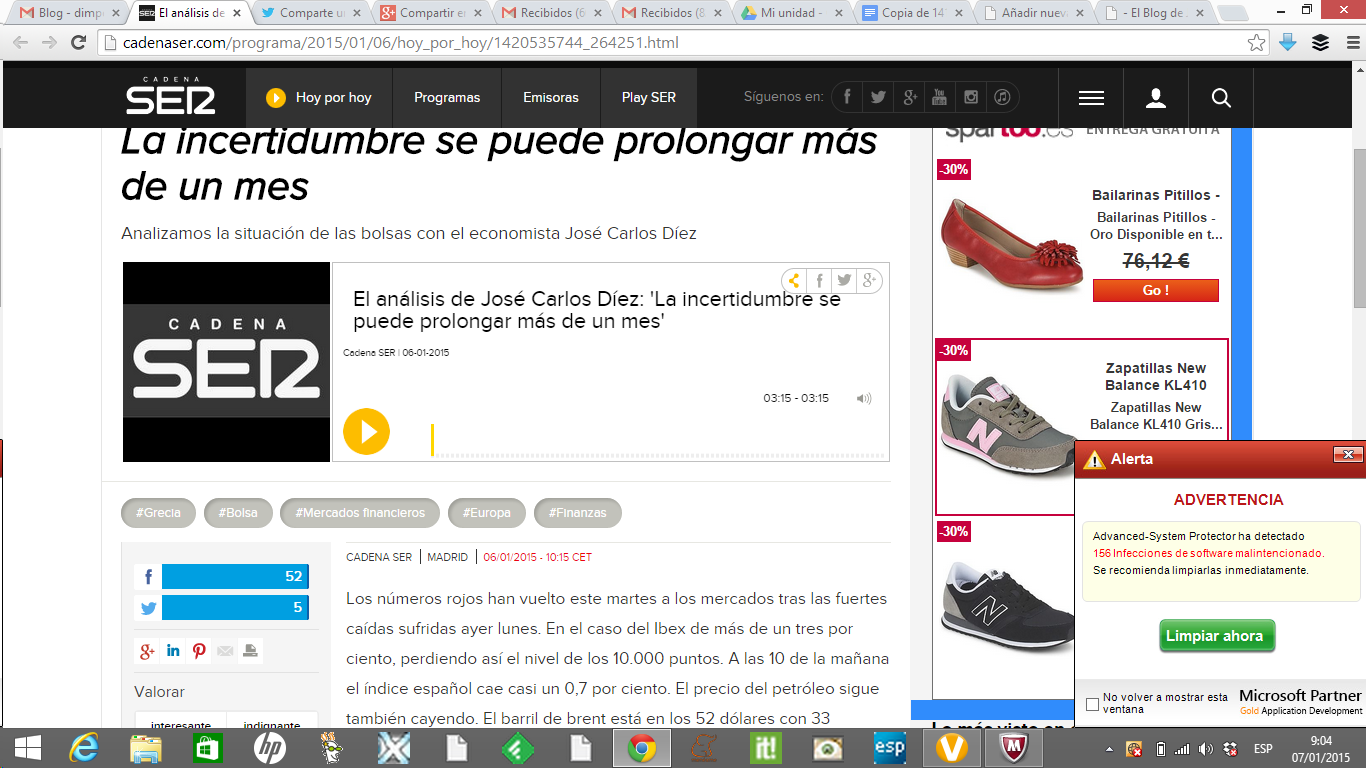Share article on Google+ in the sidebar
Viewport: 1366px width, 768px height.
pos(147,651)
